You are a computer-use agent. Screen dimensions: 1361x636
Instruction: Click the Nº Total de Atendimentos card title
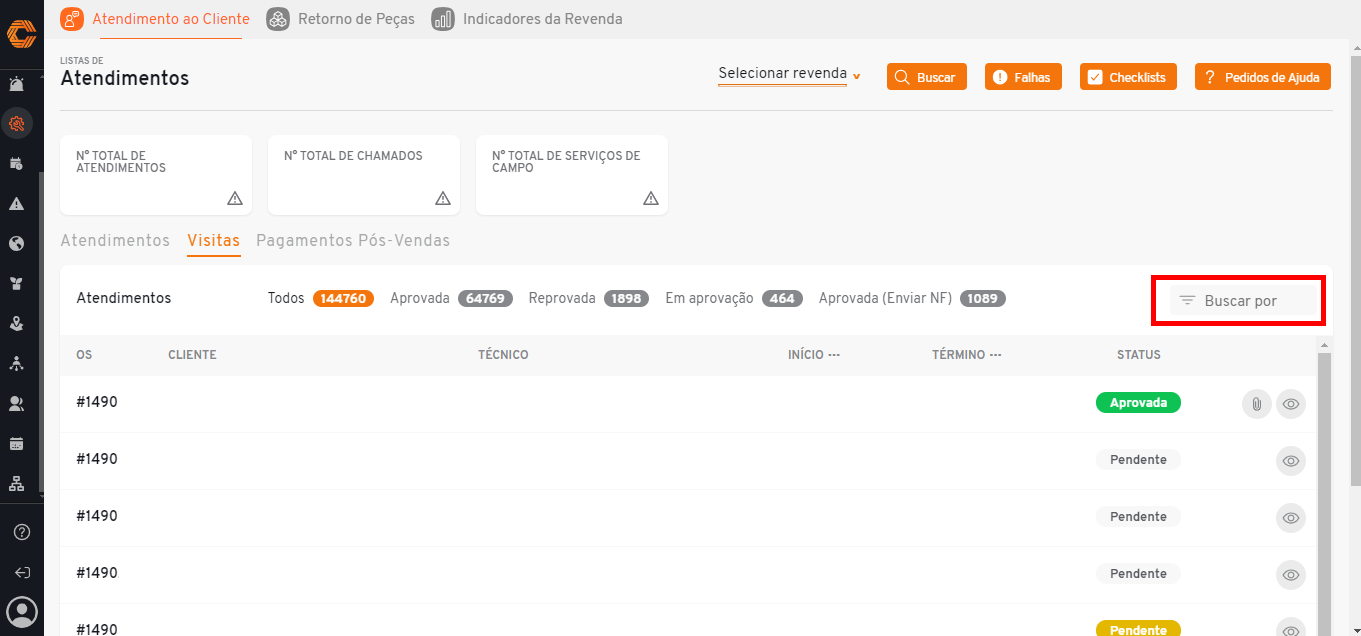pos(121,162)
